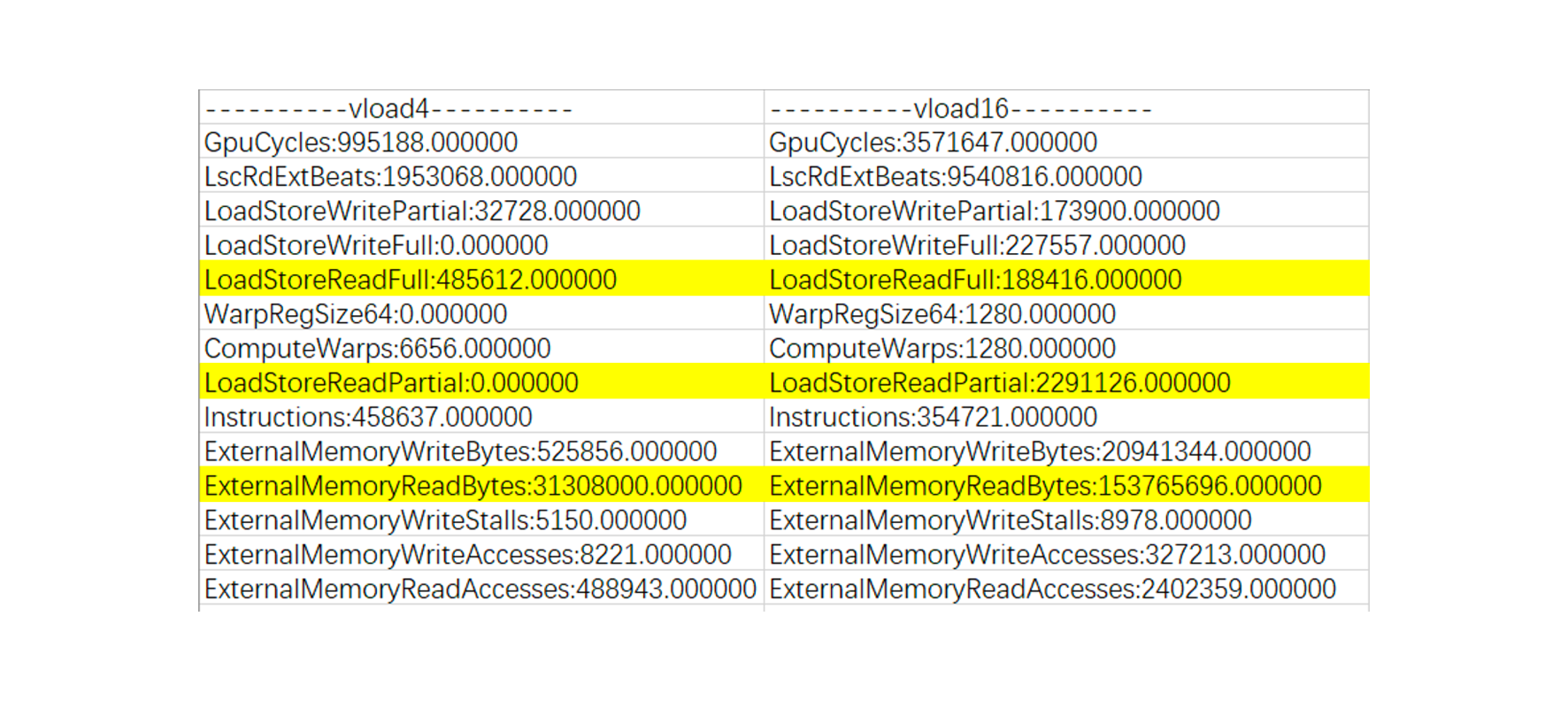Select the vload16 header cell
Screen dimensions: 1568x701
1066,107
